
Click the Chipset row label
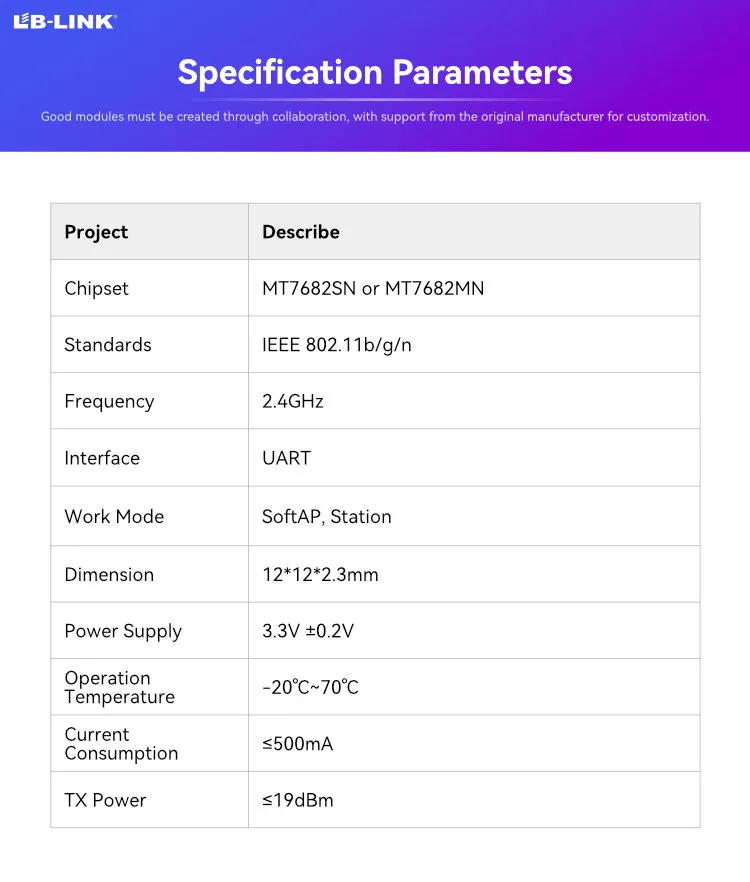(x=96, y=288)
